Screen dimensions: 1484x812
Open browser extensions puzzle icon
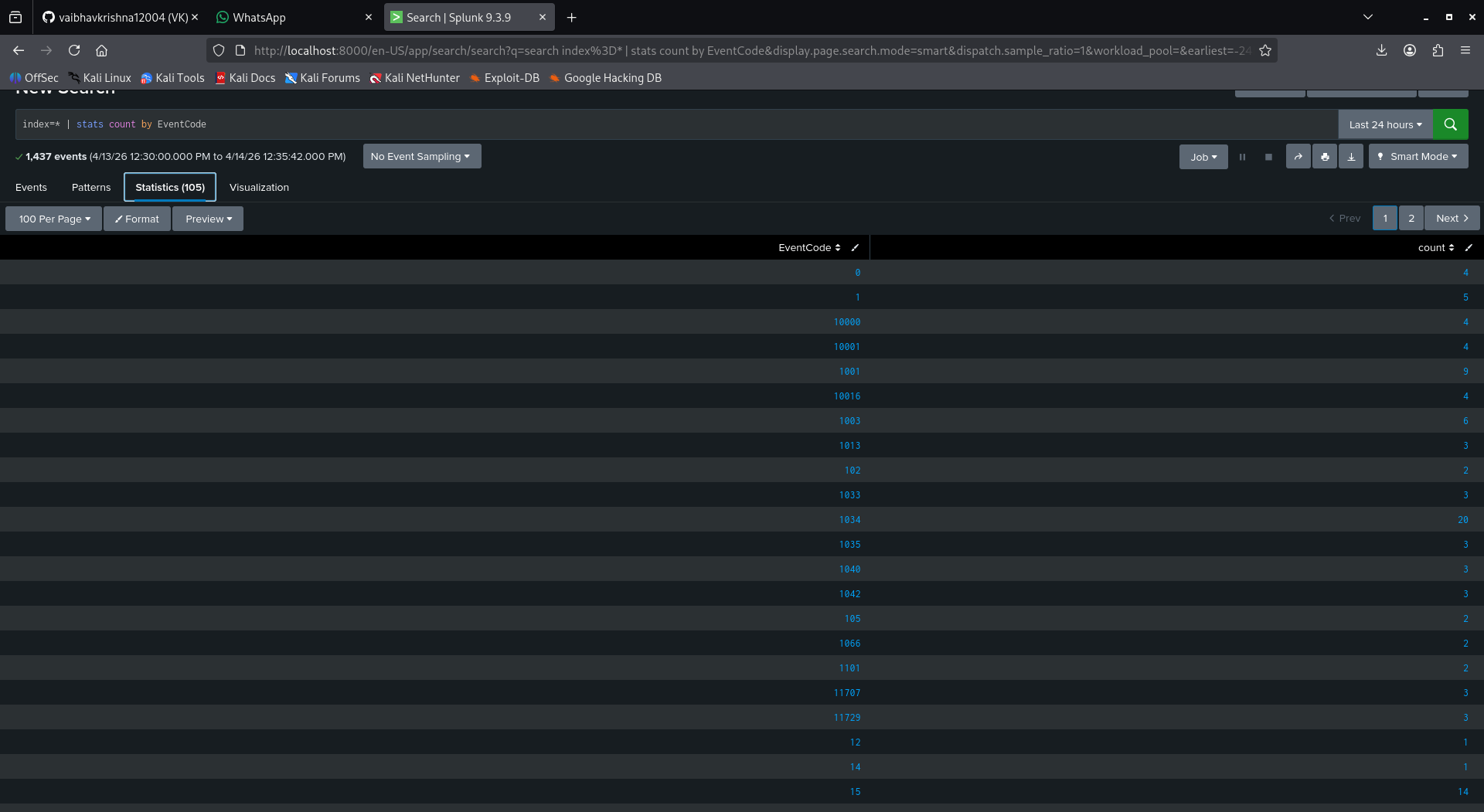coord(1438,50)
